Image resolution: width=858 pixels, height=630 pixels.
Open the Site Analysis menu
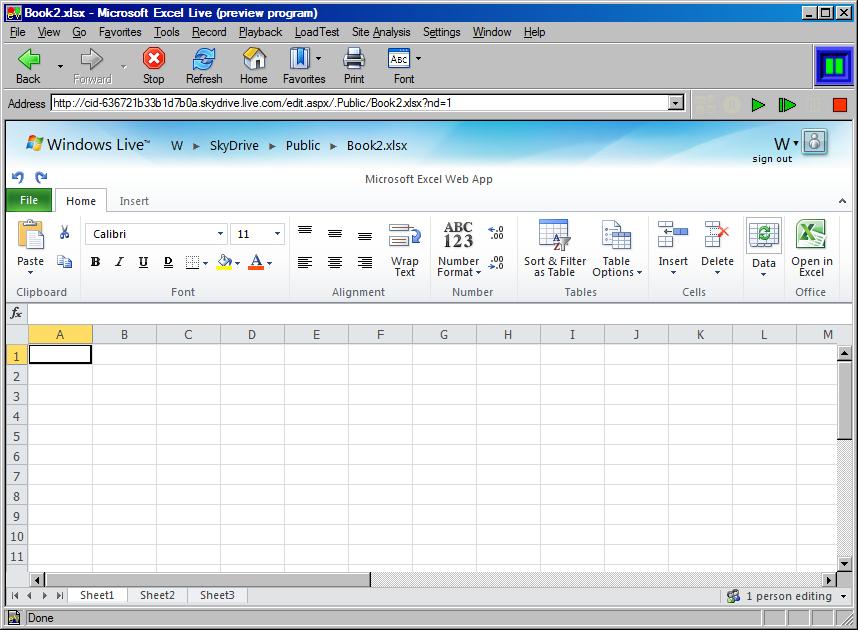[381, 32]
